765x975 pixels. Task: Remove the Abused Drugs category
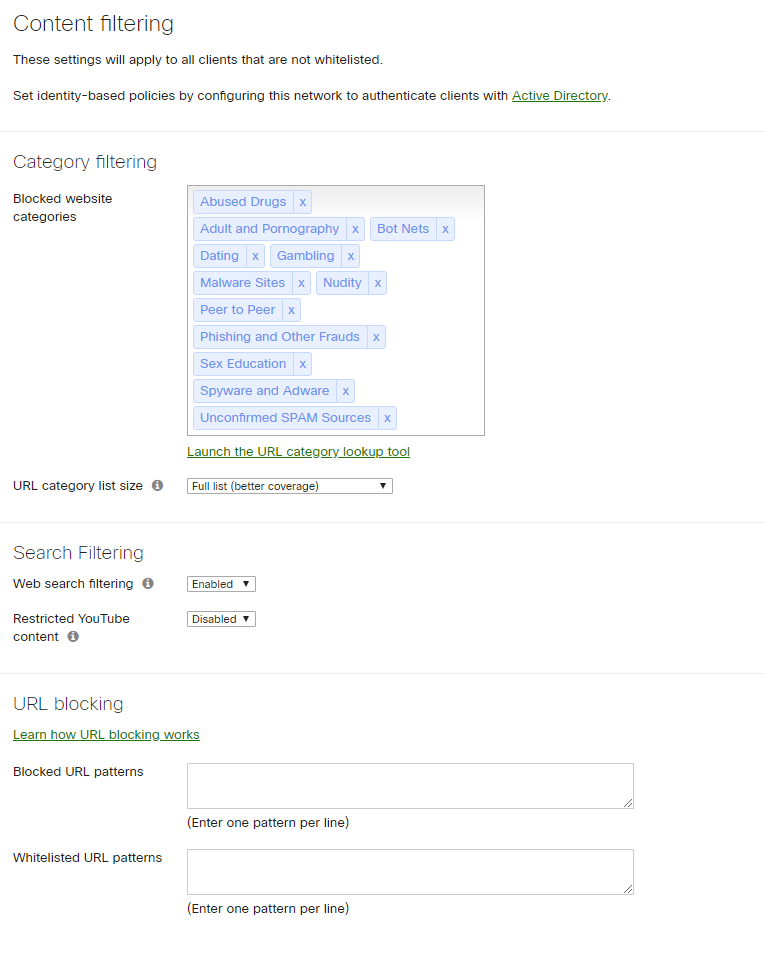pyautogui.click(x=302, y=202)
